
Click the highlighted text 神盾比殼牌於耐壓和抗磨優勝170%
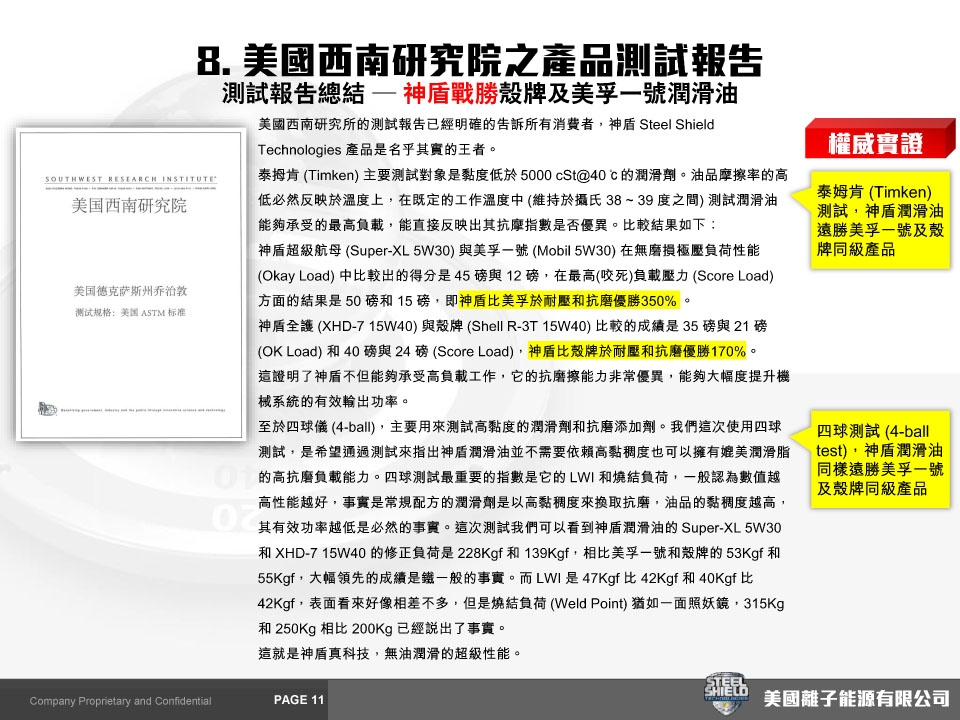637,351
